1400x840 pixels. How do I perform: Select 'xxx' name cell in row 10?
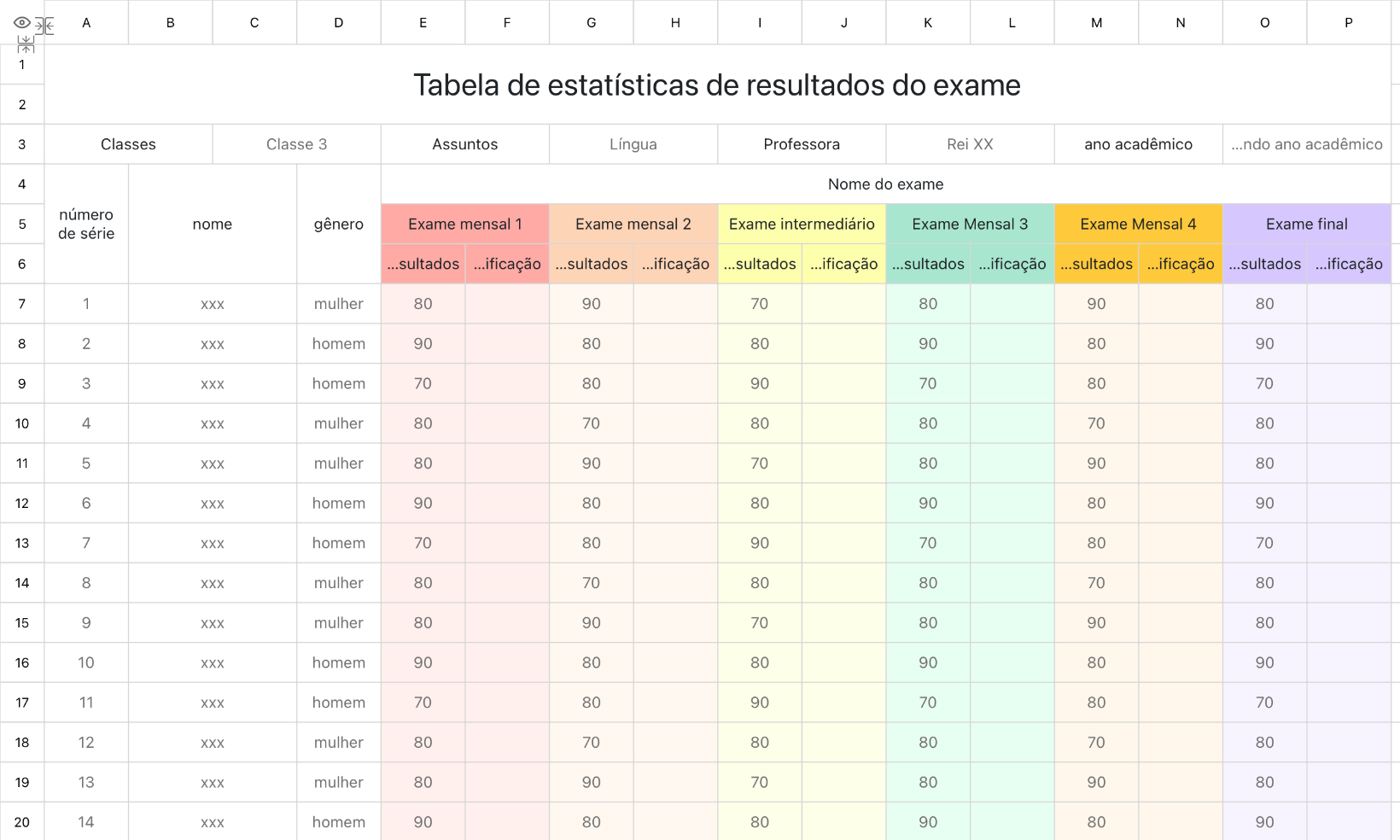pos(213,423)
